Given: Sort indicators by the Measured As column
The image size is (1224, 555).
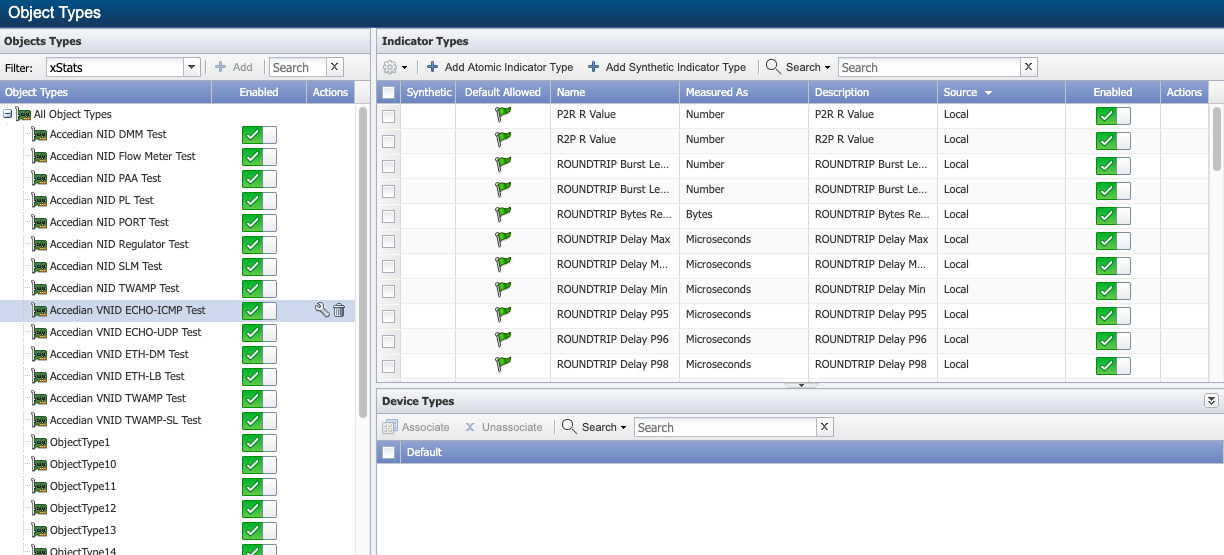Looking at the screenshot, I should coord(744,92).
